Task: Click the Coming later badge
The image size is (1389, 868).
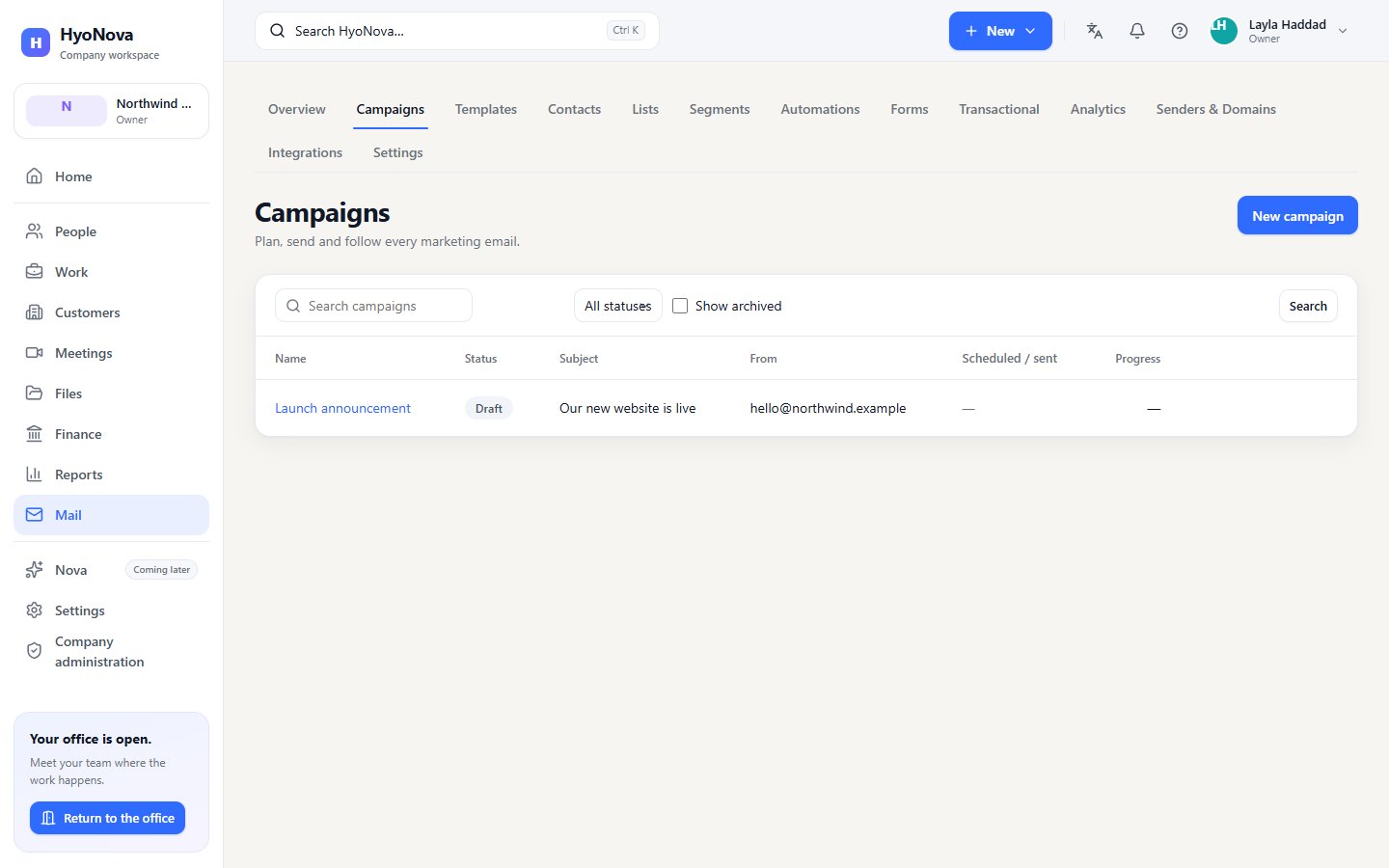Action: (x=161, y=570)
